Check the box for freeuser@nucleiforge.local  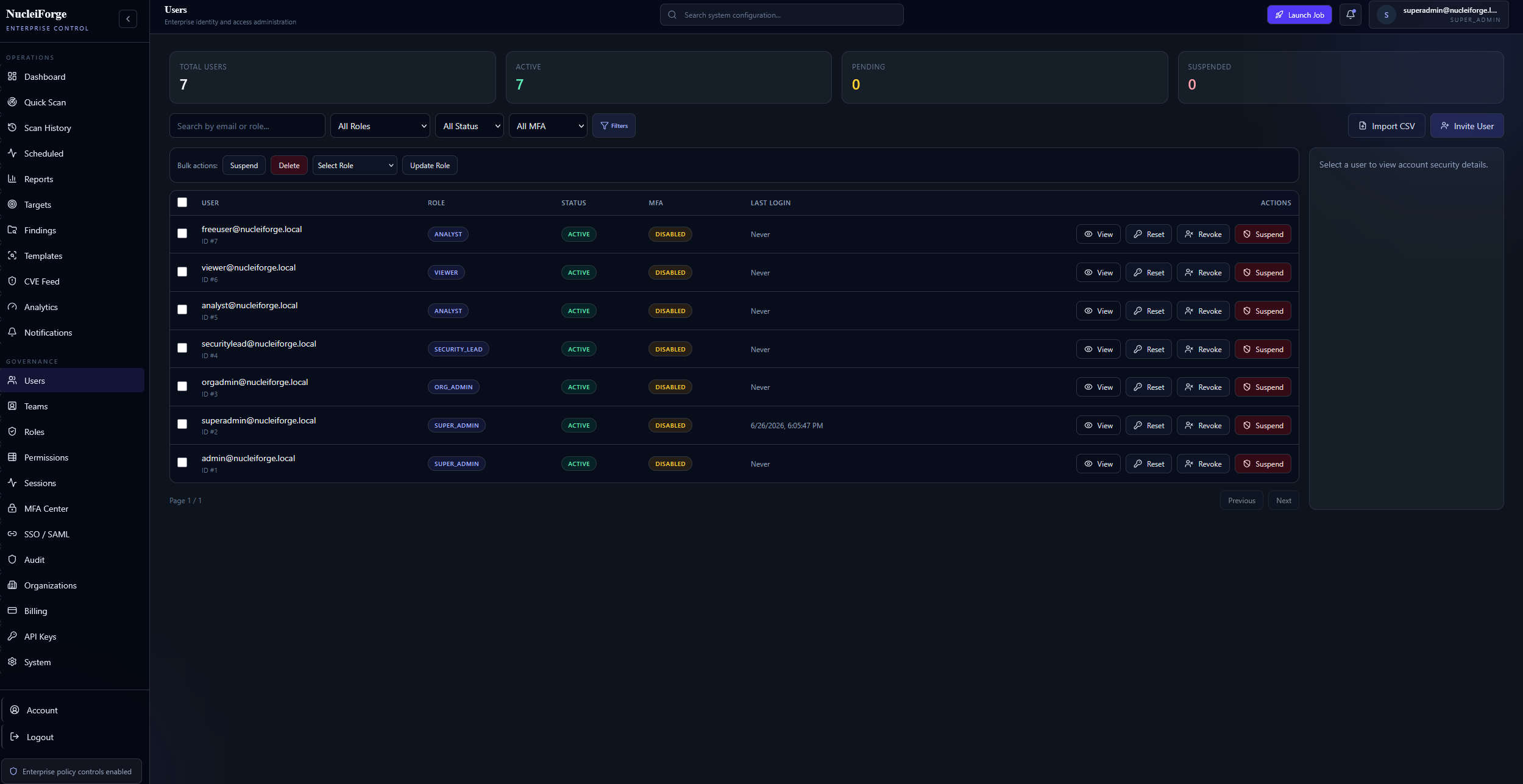pyautogui.click(x=182, y=233)
